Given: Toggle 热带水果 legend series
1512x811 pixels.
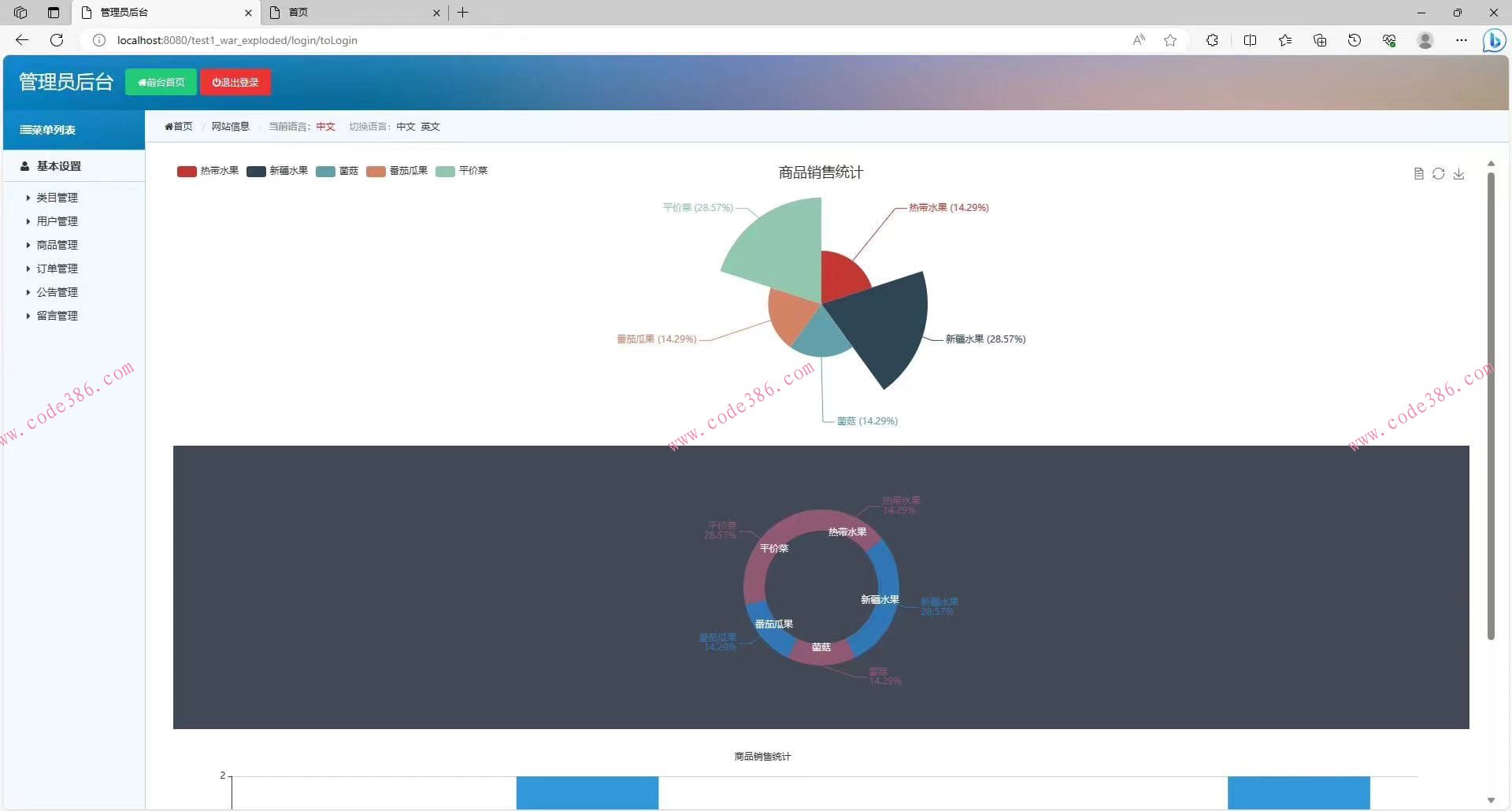Looking at the screenshot, I should tap(208, 171).
